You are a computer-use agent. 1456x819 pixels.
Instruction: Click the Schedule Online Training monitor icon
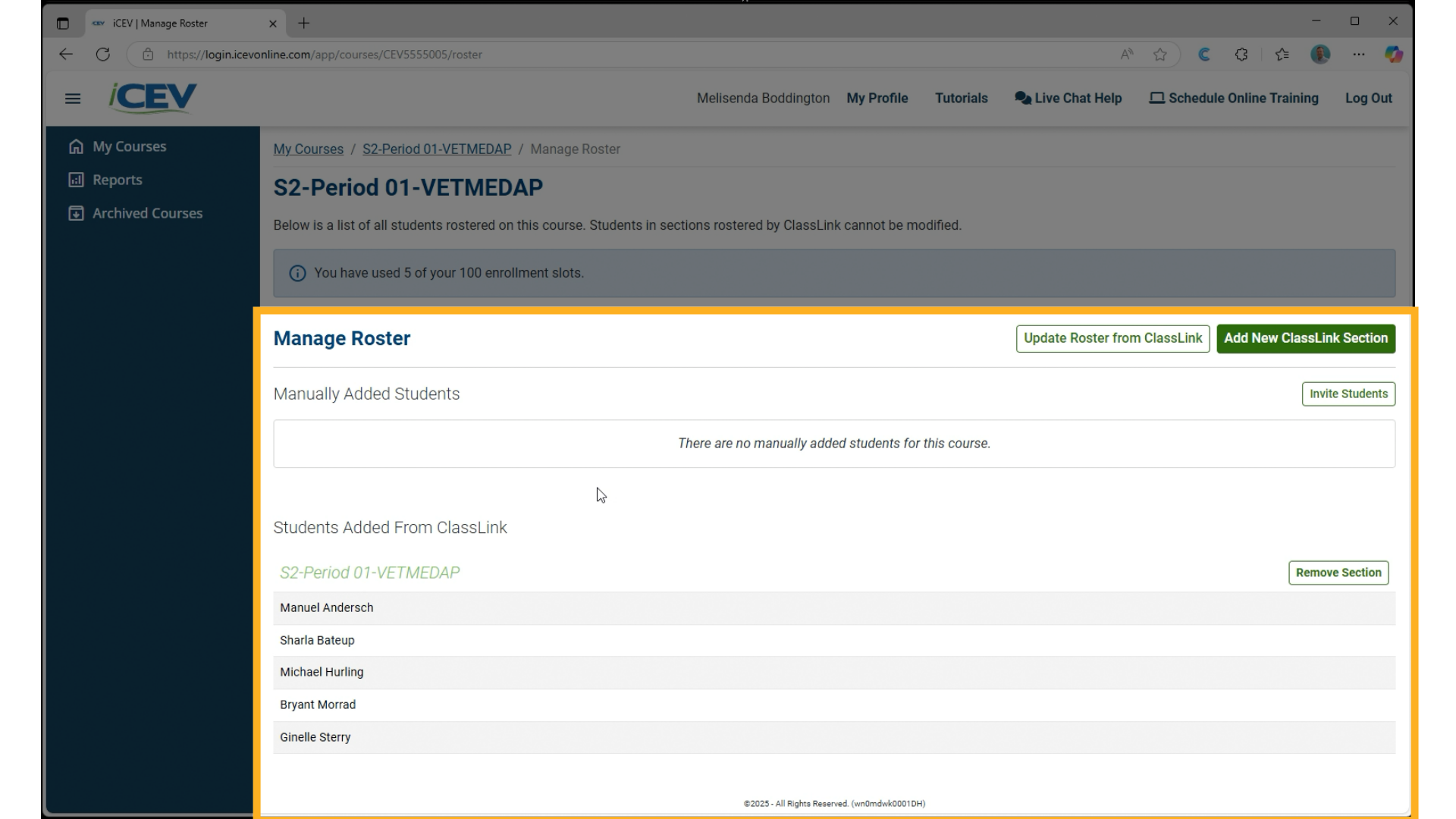tap(1156, 98)
